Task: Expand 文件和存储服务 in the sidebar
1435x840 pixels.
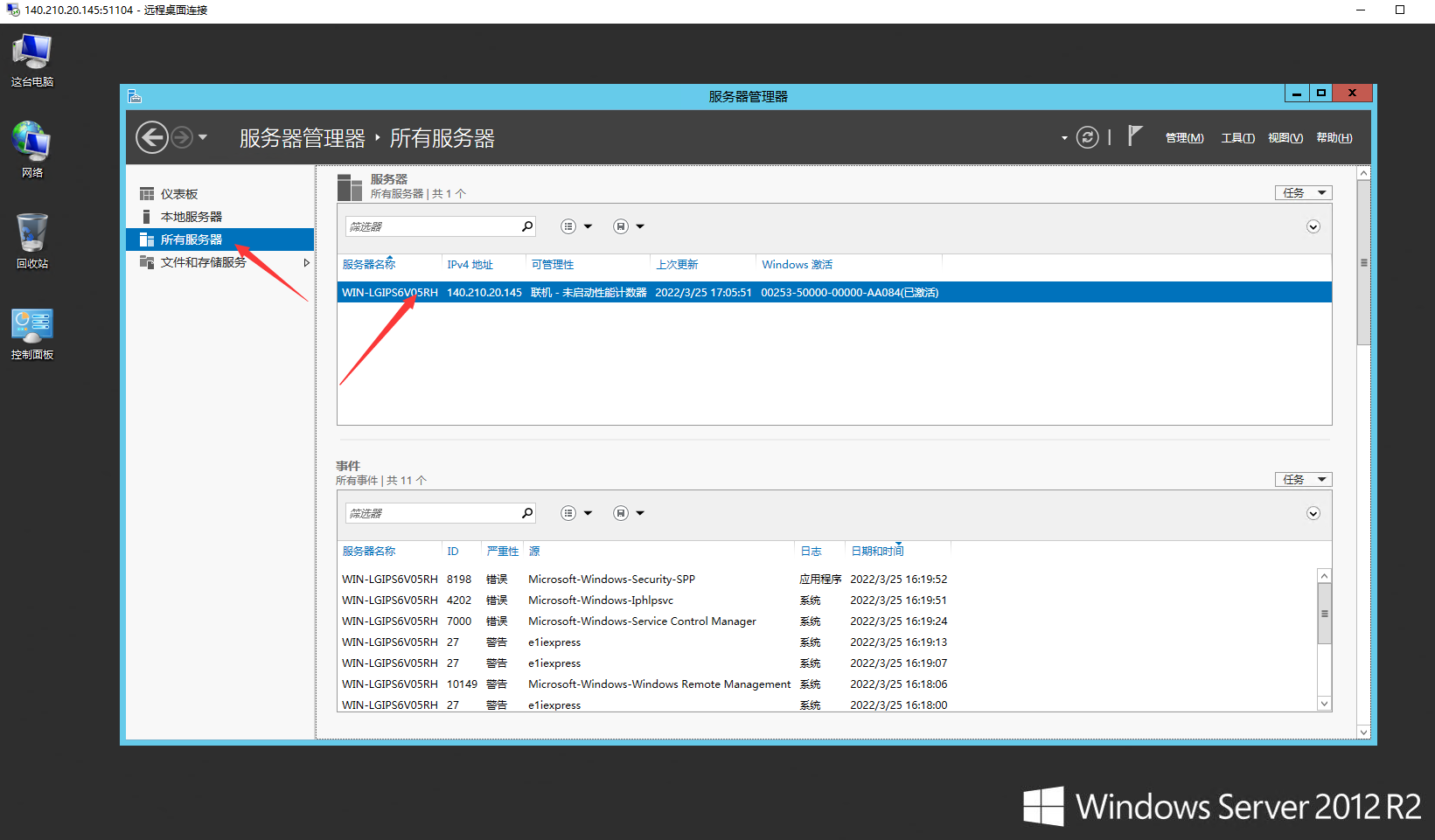Action: click(306, 261)
